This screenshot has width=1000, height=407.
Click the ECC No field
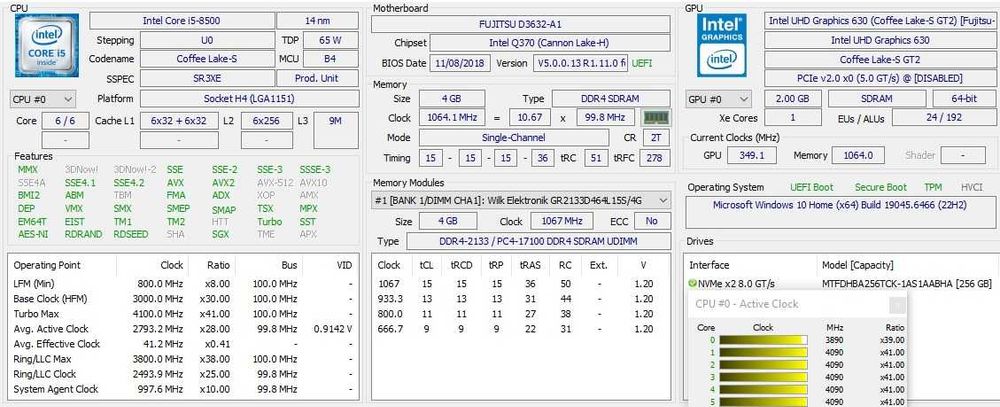pos(651,221)
